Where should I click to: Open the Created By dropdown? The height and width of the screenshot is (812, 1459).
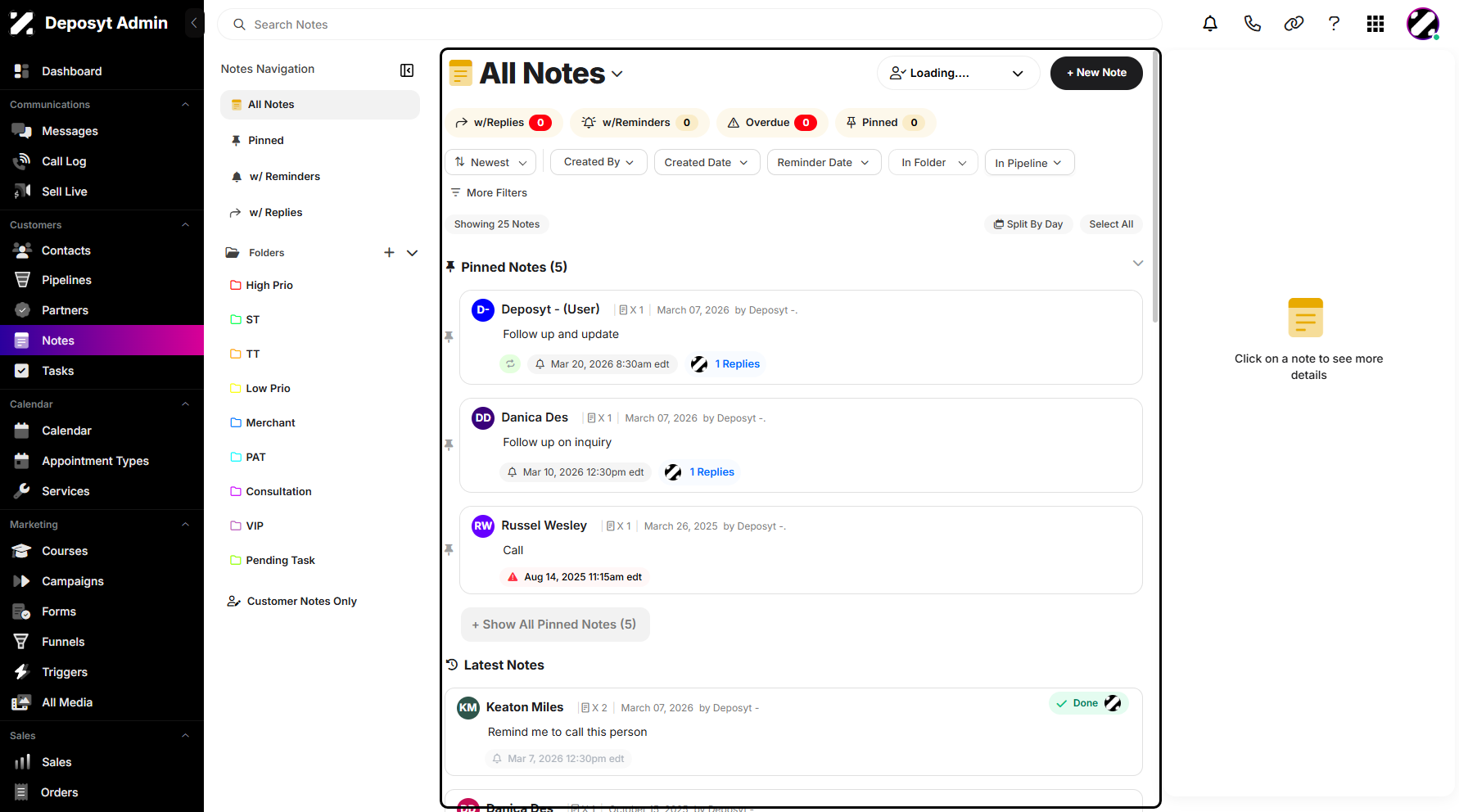click(x=599, y=162)
